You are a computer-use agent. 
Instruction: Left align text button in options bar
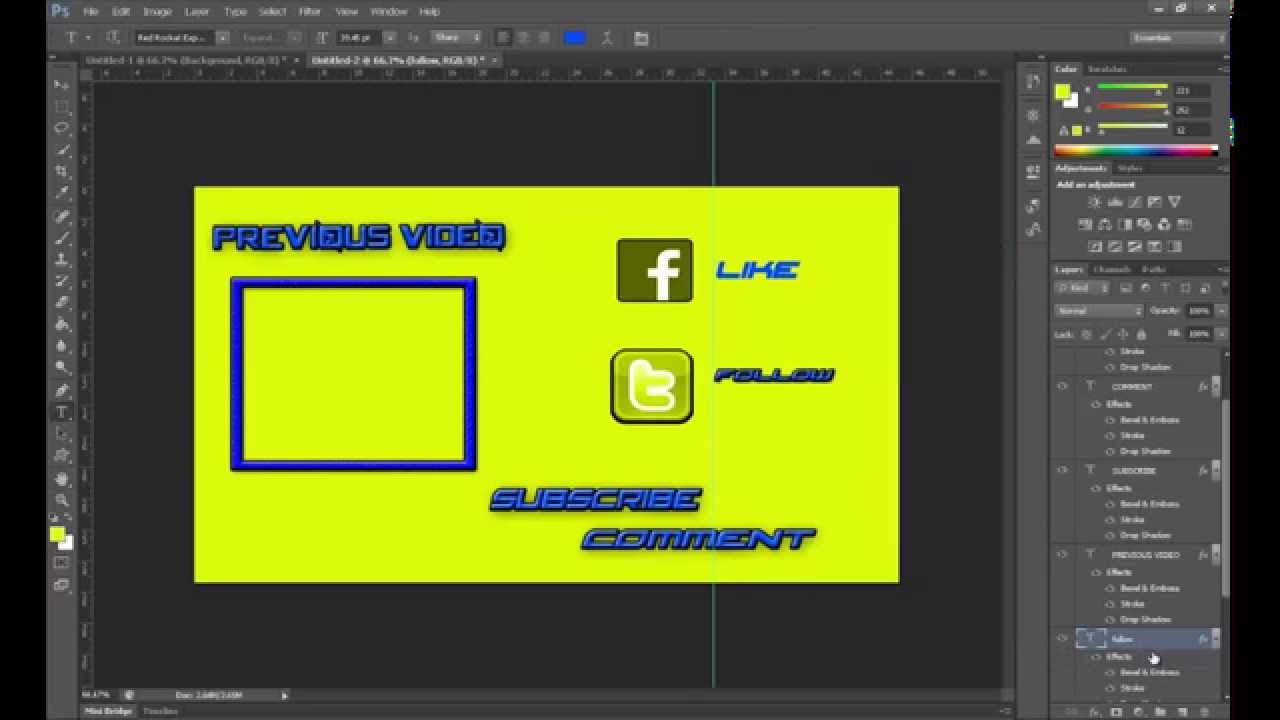pos(504,38)
